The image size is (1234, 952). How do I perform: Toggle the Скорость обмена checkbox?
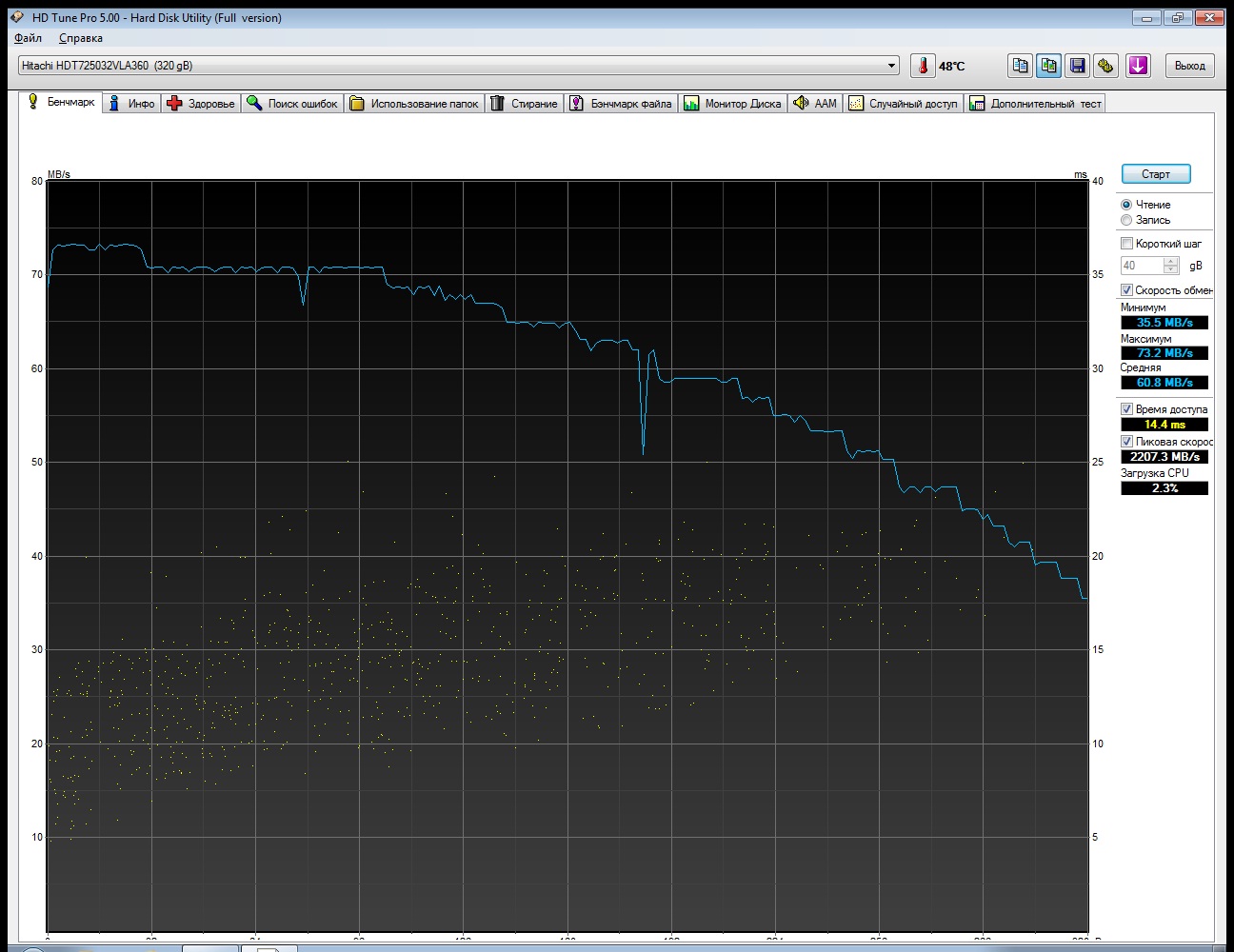point(1126,290)
